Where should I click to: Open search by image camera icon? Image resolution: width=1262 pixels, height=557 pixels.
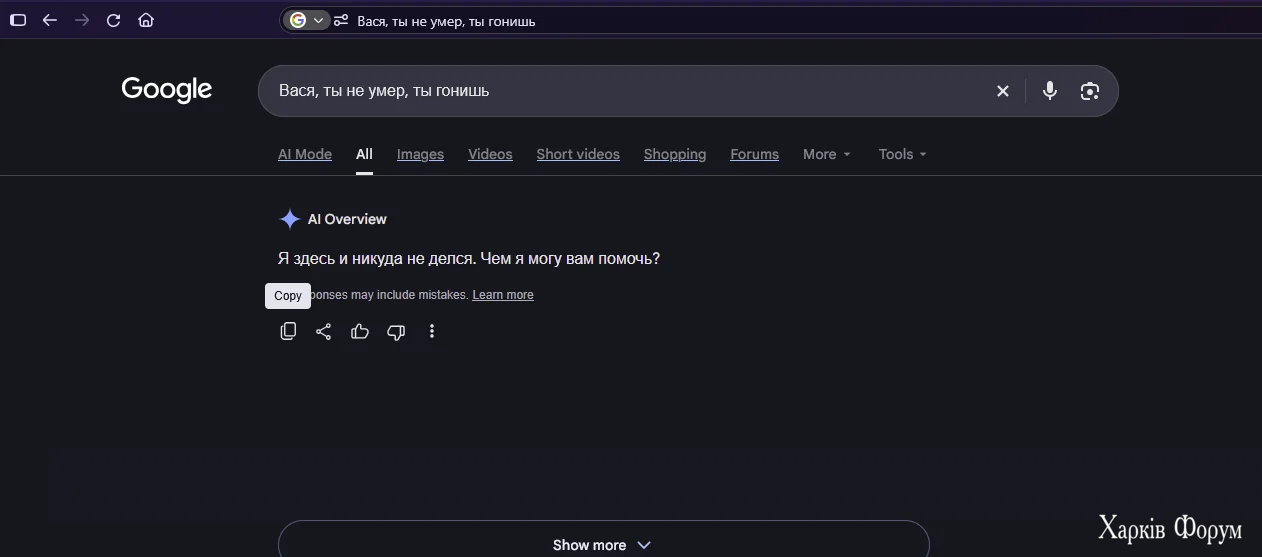(x=1090, y=91)
